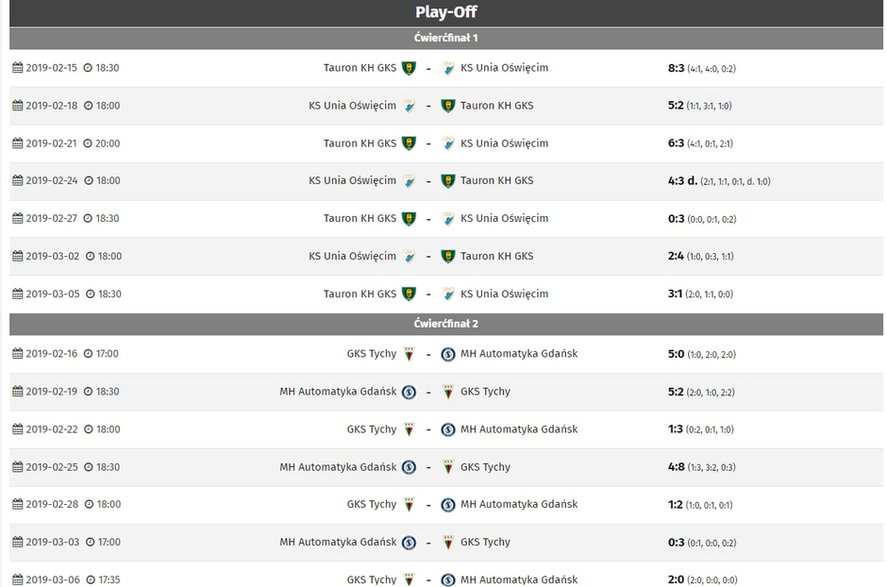
Task: Click calendar icon beside 2019-02-21 date
Action: (x=18, y=143)
